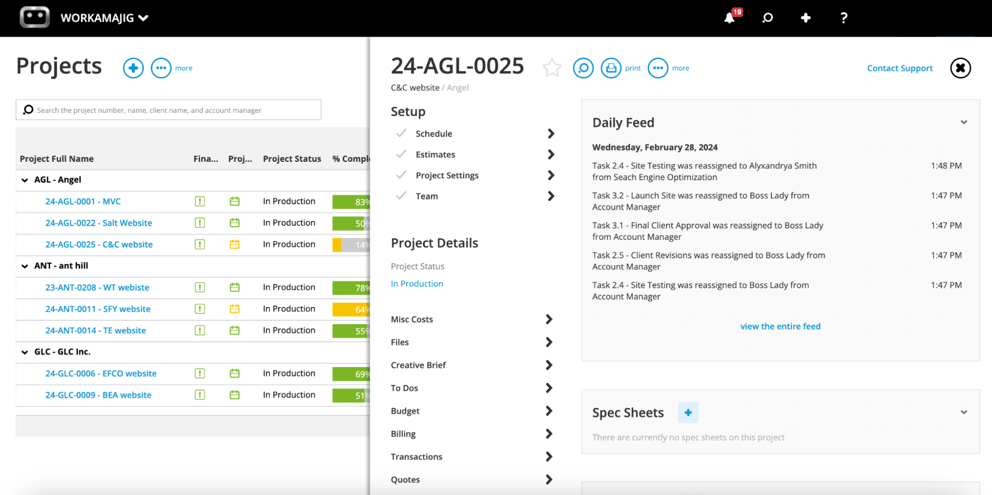Viewport: 992px width, 495px height.
Task: Open the notifications bell icon
Action: pyautogui.click(x=729, y=18)
